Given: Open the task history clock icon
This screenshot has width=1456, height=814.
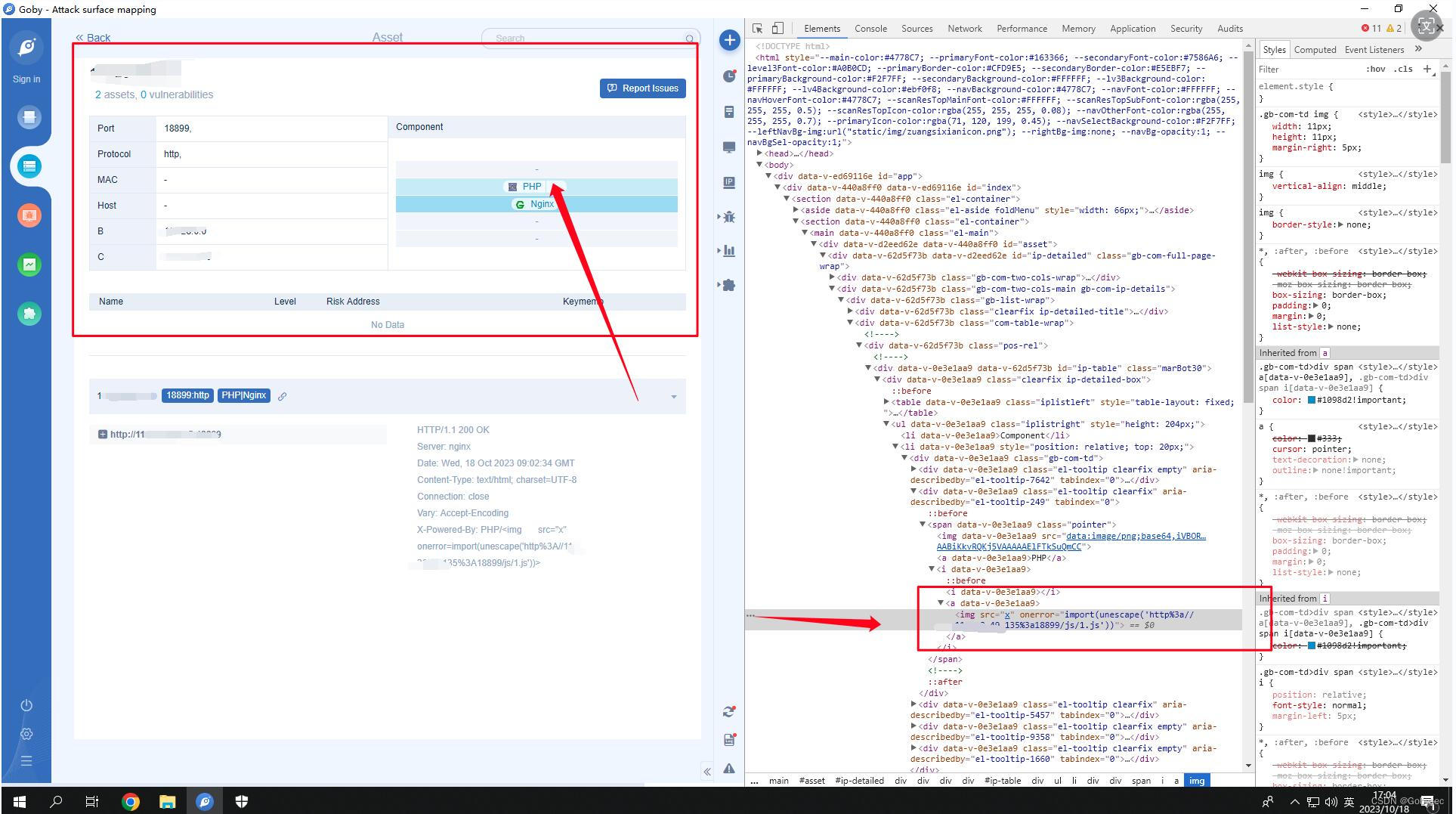Looking at the screenshot, I should click(729, 76).
